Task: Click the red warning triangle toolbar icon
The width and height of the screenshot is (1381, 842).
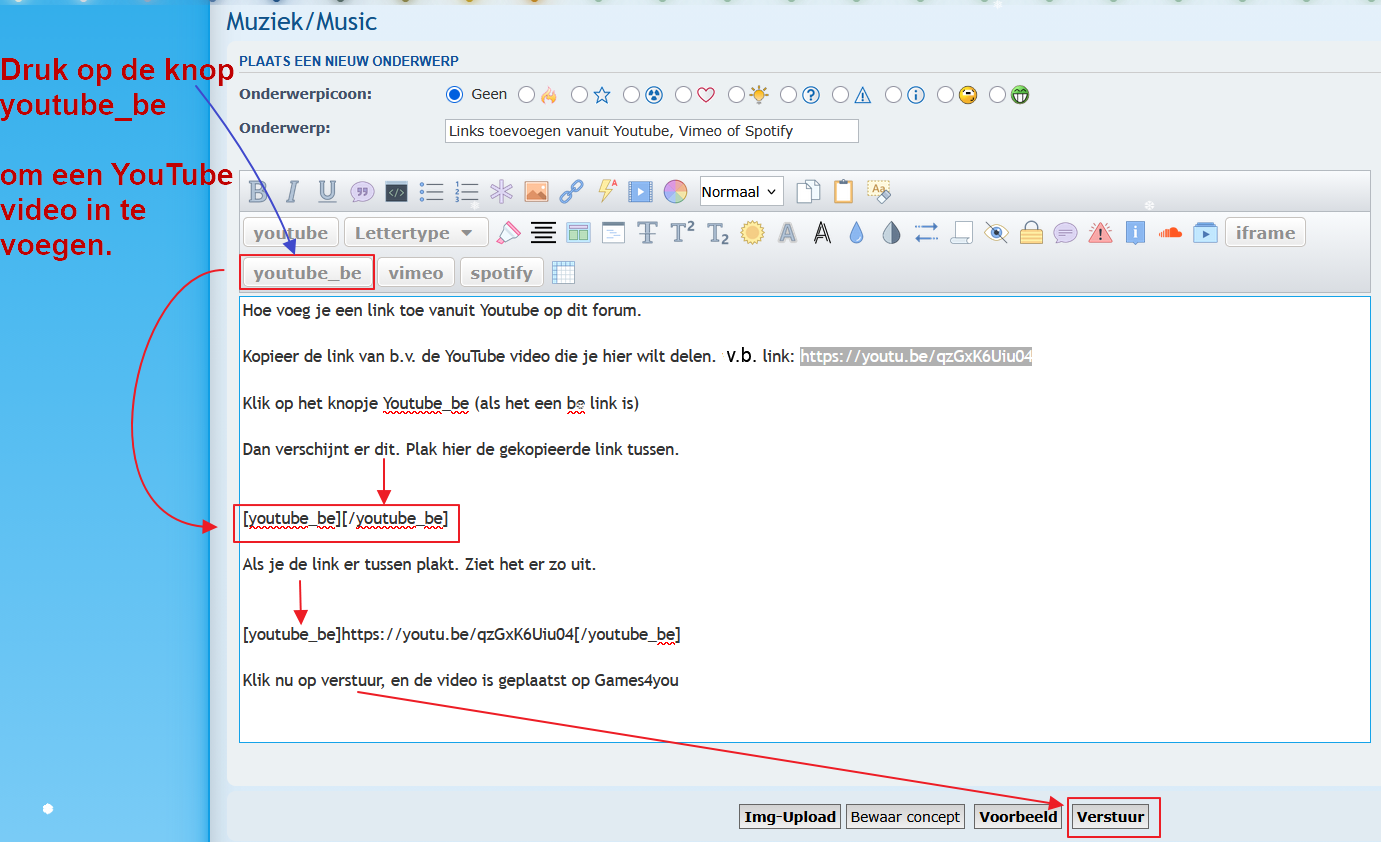Action: [x=1100, y=233]
